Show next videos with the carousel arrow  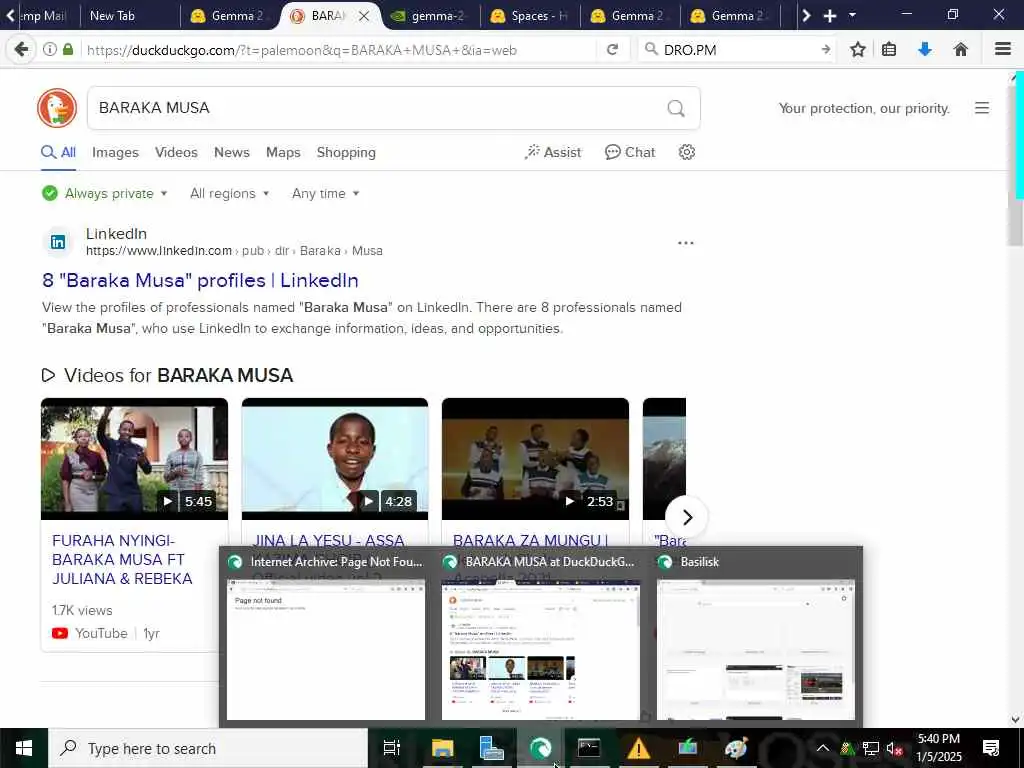tap(686, 517)
